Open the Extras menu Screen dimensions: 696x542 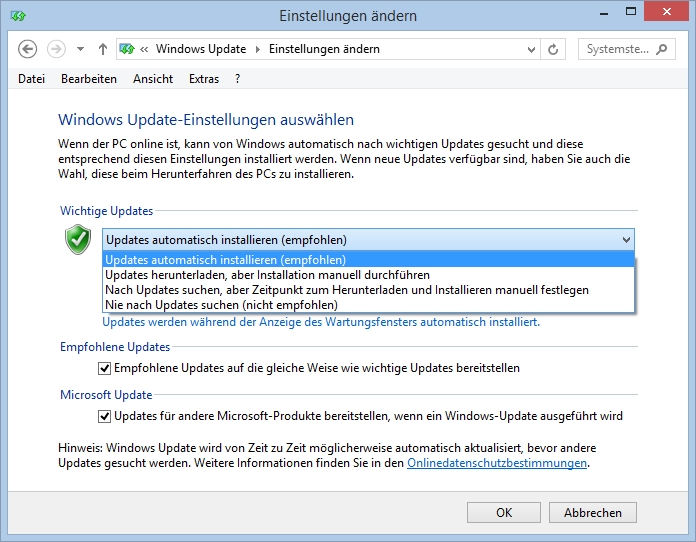tap(204, 79)
